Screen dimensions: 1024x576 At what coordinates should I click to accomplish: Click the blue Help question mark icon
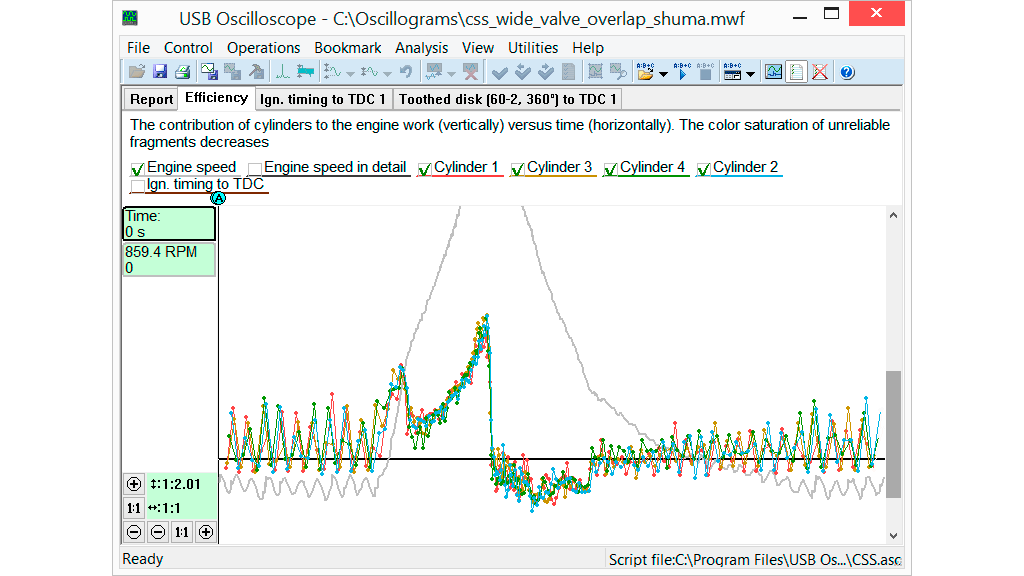pos(846,72)
